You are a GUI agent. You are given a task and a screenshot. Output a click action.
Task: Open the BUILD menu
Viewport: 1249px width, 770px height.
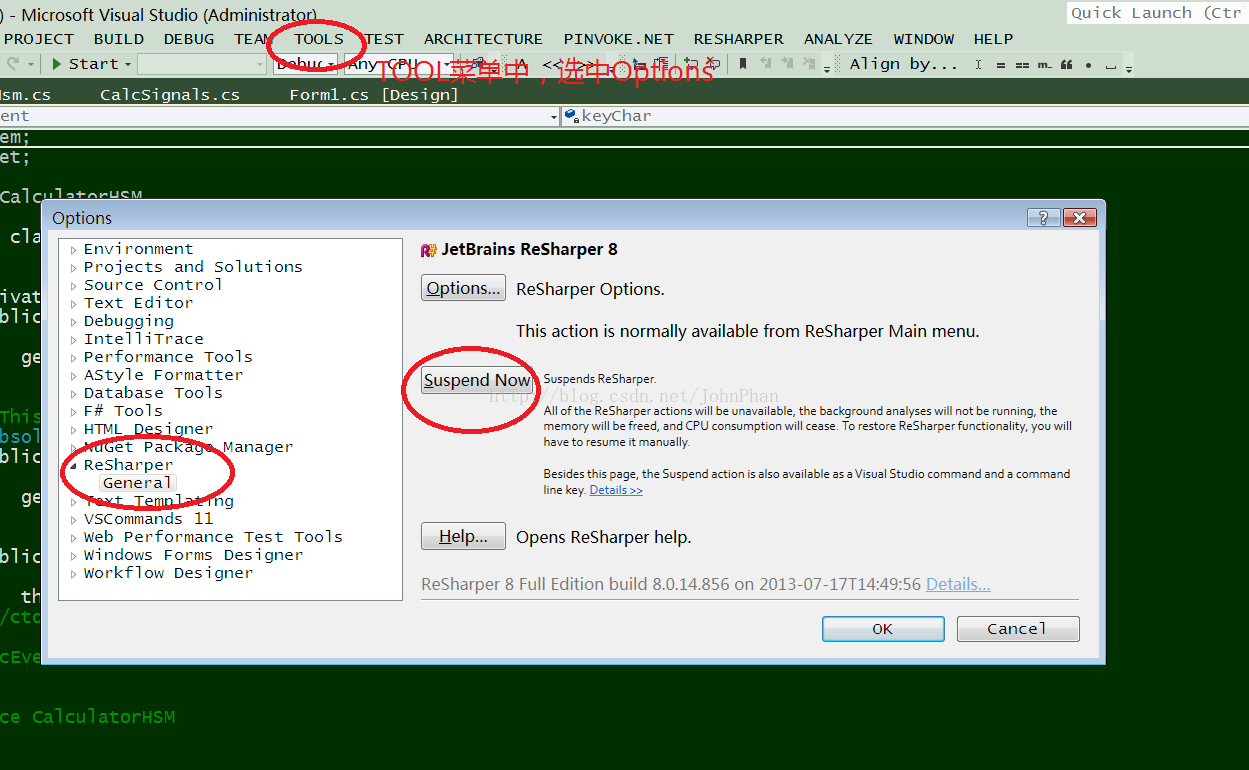point(119,39)
